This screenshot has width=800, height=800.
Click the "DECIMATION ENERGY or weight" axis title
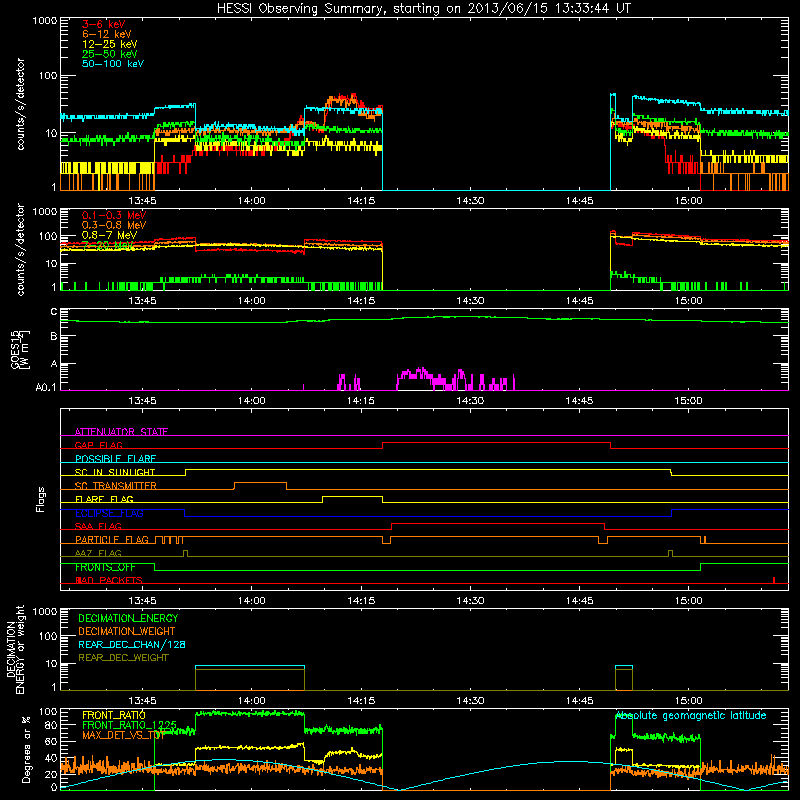pos(15,649)
